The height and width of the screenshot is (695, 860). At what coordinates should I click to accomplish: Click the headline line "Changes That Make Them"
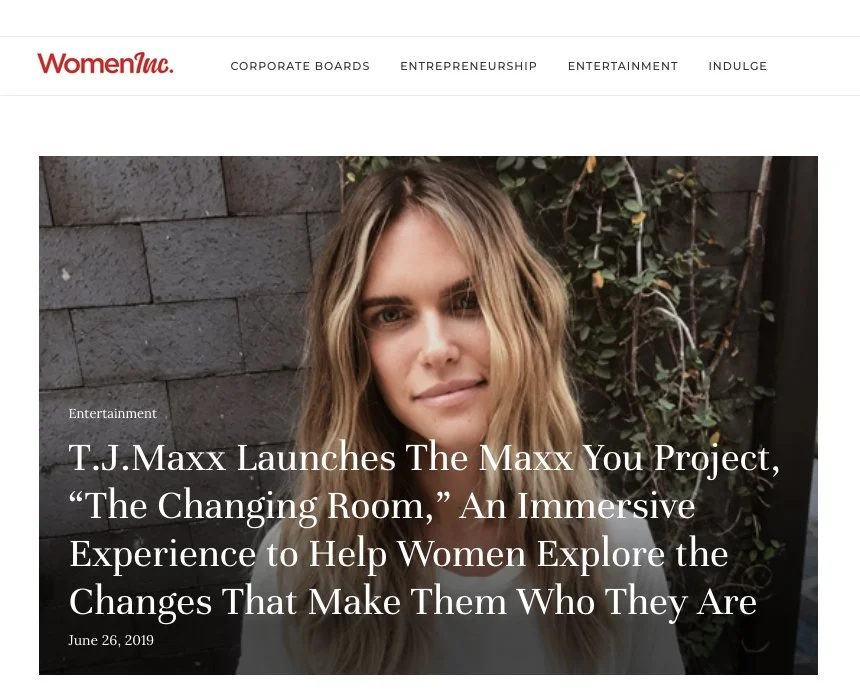pyautogui.click(x=413, y=602)
